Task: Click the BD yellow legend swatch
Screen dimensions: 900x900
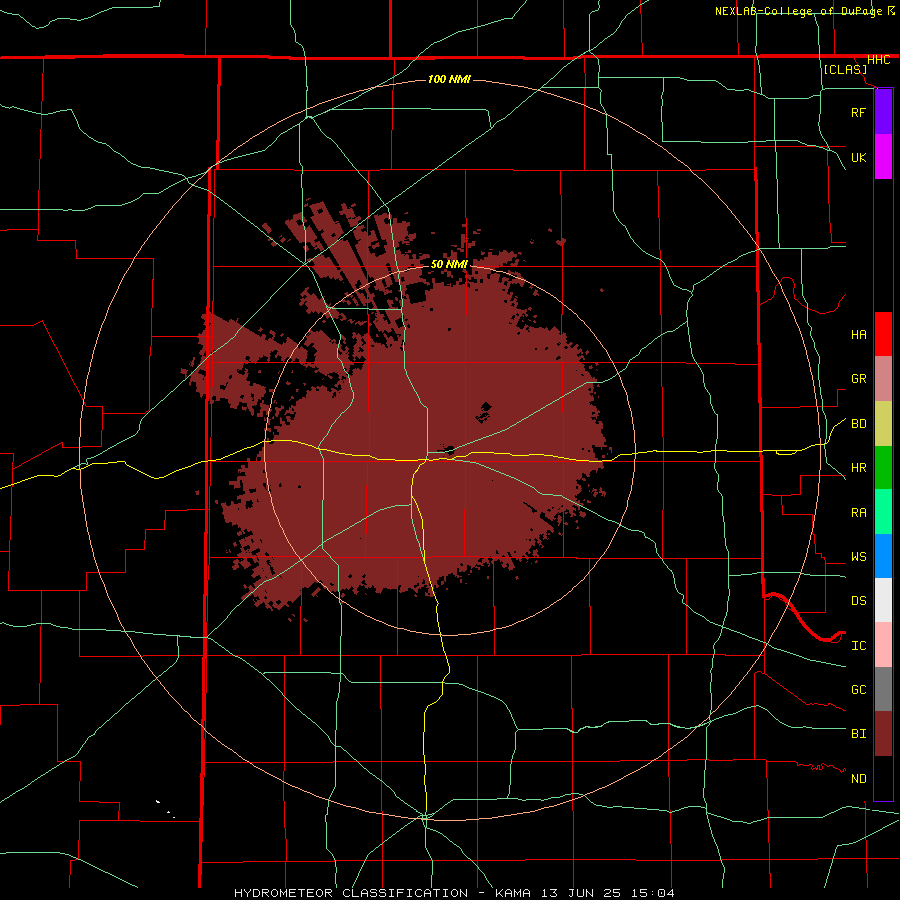Action: pos(883,423)
